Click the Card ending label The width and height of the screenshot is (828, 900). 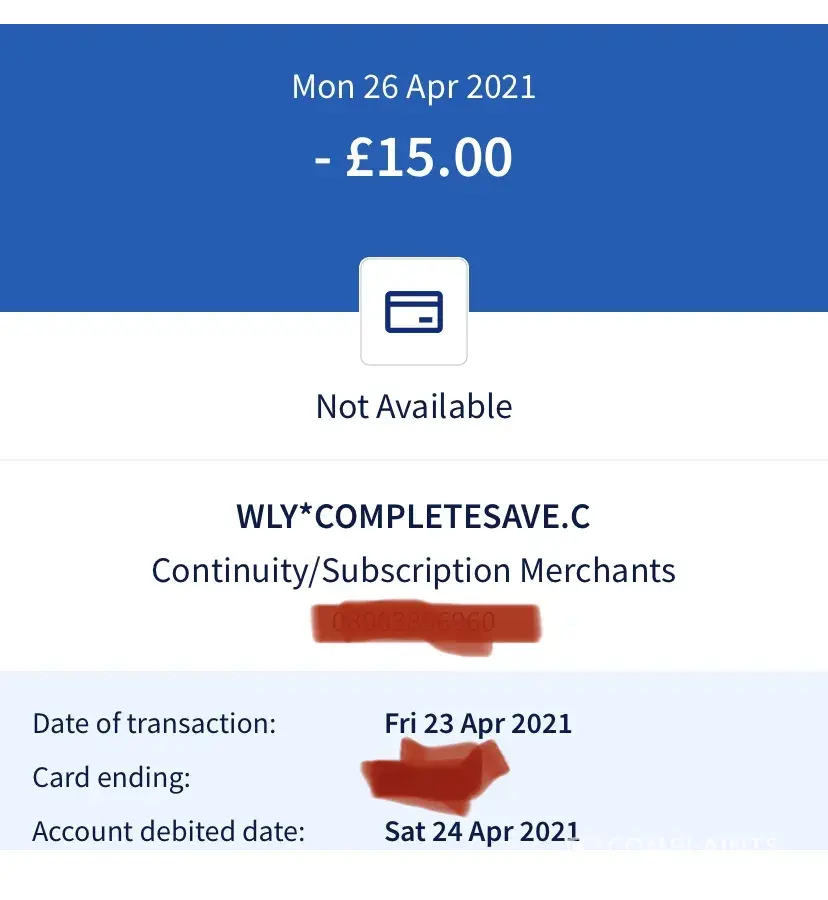coord(111,777)
